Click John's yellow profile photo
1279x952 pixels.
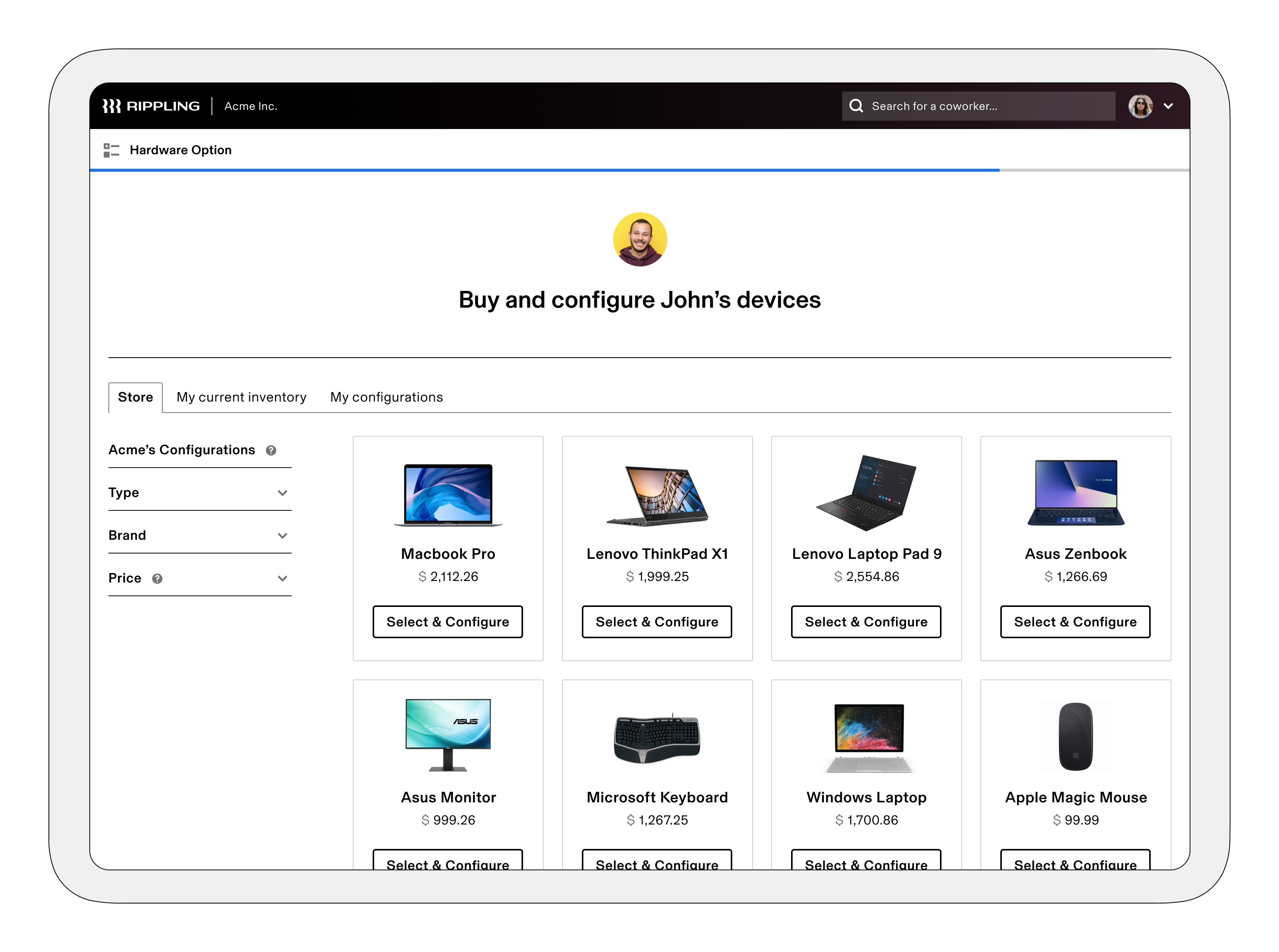pyautogui.click(x=639, y=240)
